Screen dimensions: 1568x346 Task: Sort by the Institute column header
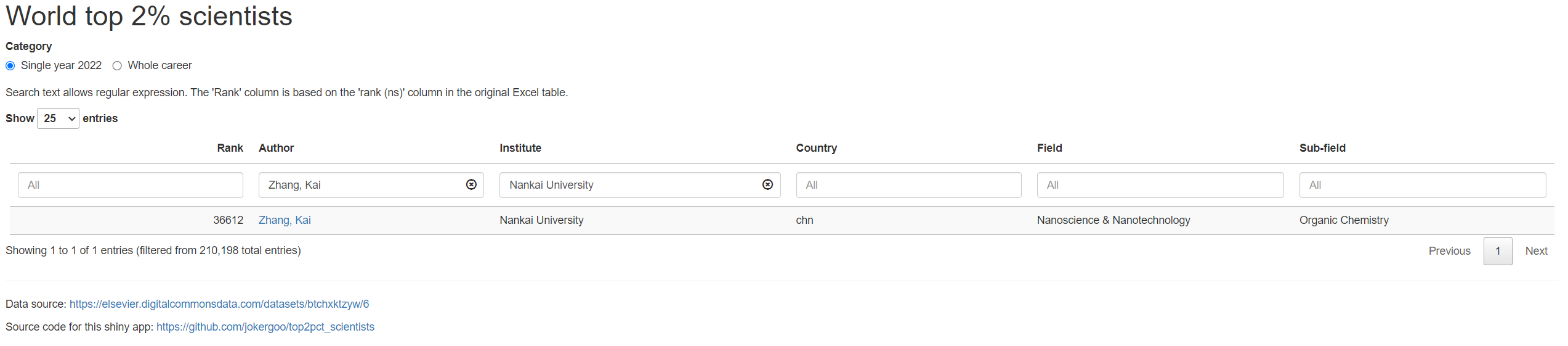tap(520, 148)
